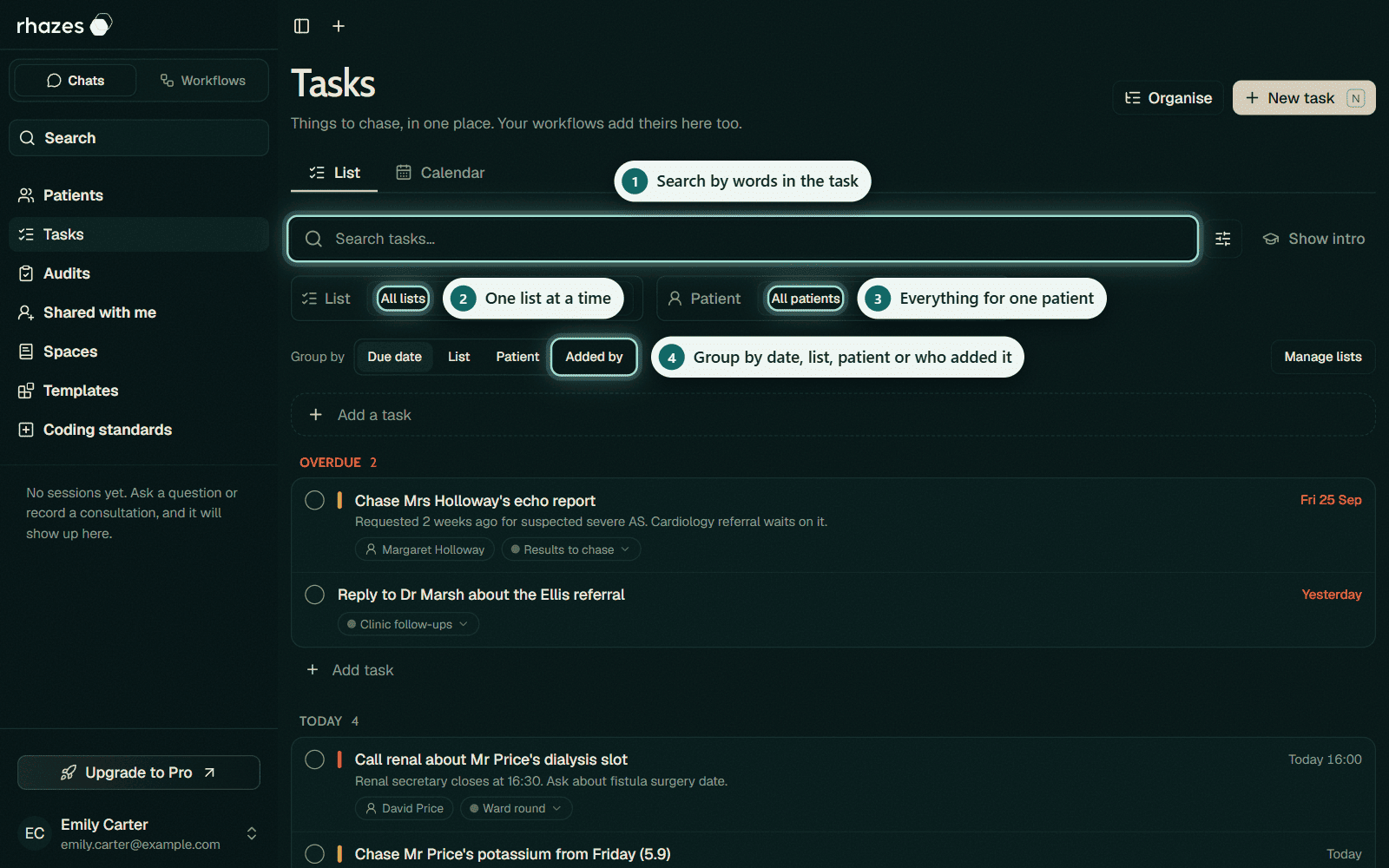The image size is (1389, 868).
Task: Mark Chase Mrs Holloway's echo report complete
Action: tap(314, 500)
